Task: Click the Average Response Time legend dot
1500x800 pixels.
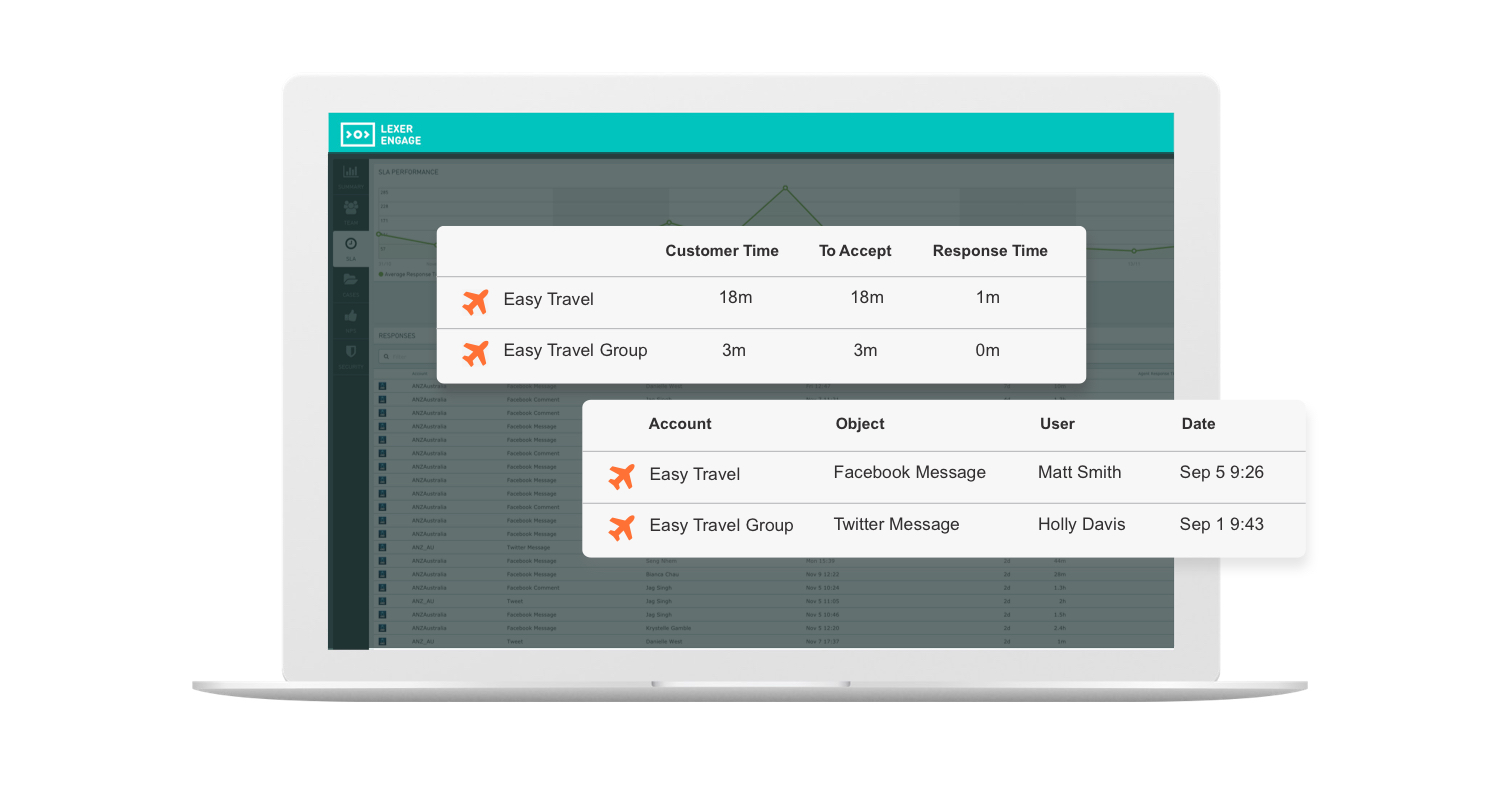Action: coord(381,274)
